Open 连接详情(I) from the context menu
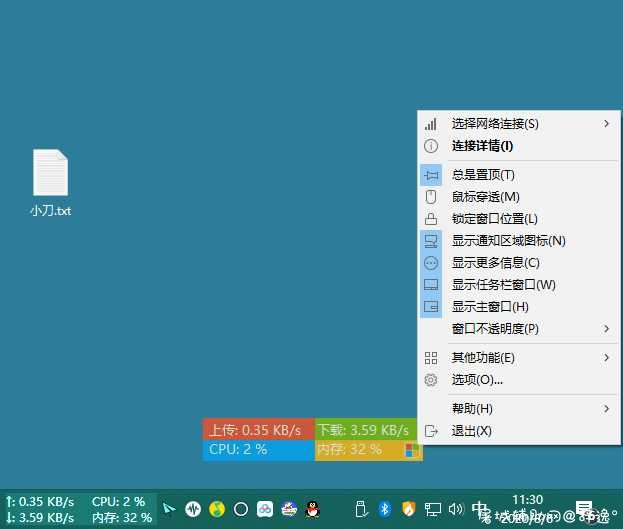Screen dimensions: 623x529 pyautogui.click(x=519, y=146)
